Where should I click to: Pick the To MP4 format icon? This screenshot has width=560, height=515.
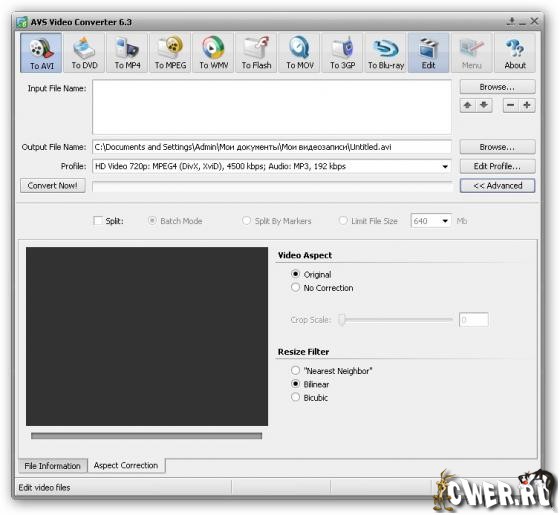pos(128,53)
